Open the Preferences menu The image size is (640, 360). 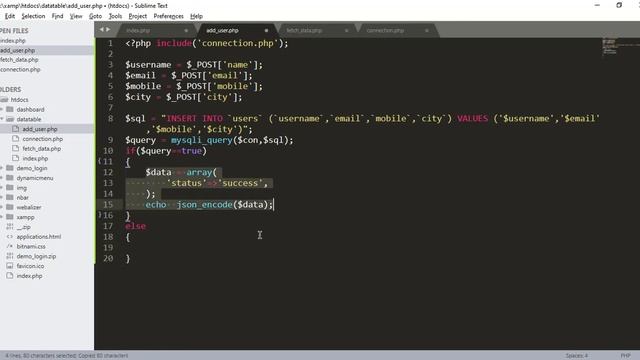(168, 16)
